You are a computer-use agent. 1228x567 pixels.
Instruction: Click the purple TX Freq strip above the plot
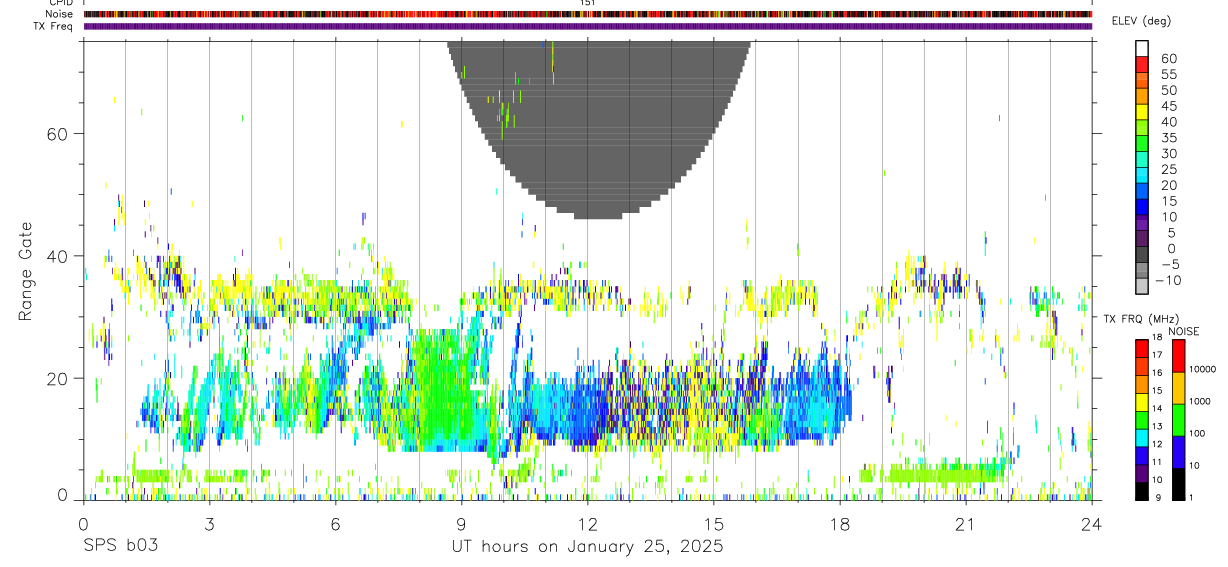[x=588, y=26]
